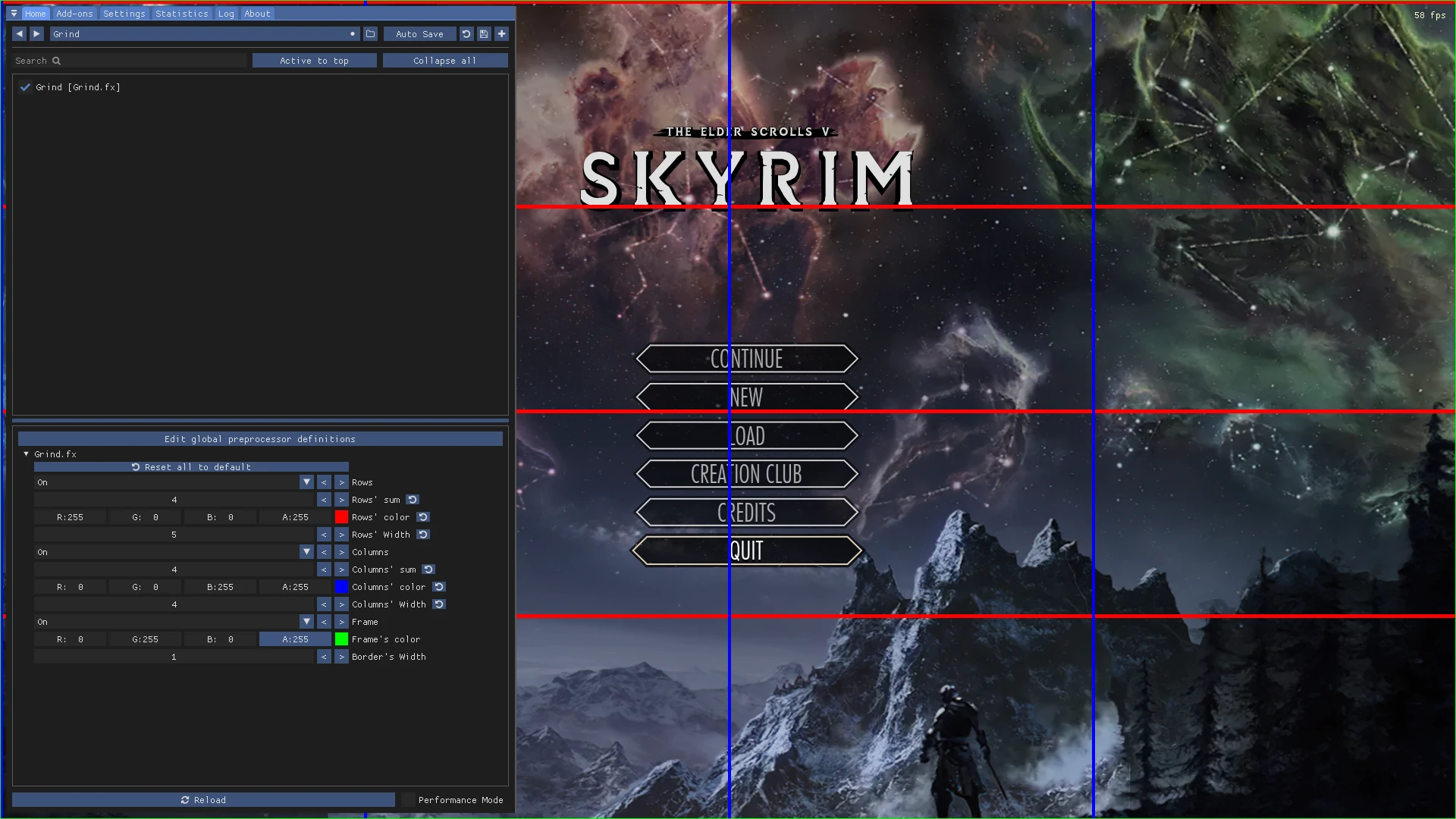Switch to previous preset arrow
Viewport: 1456px width, 819px height.
[20, 34]
